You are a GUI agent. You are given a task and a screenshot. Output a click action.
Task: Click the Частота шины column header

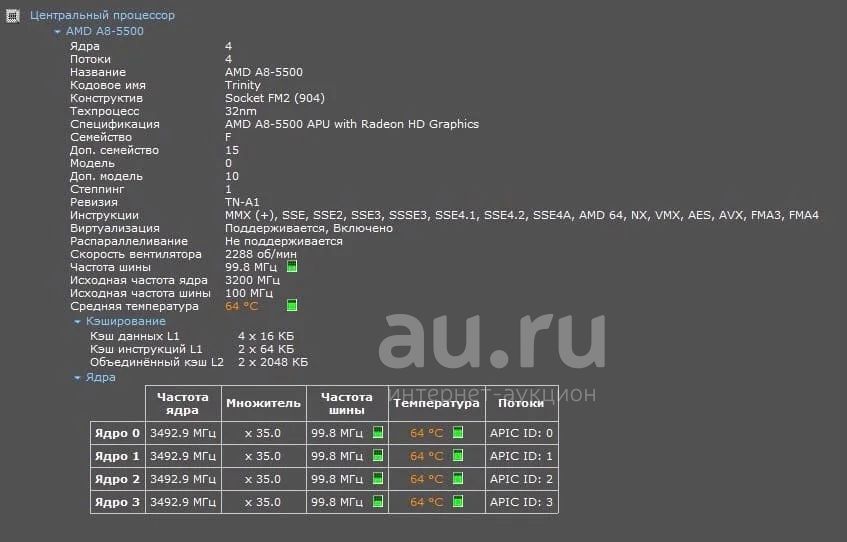347,403
